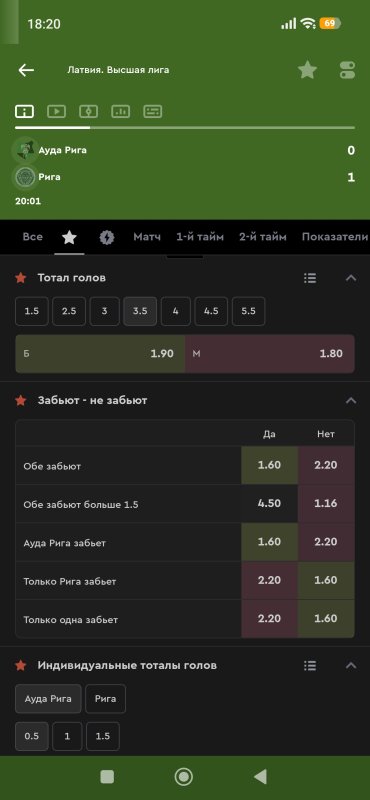This screenshot has width=370, height=800.
Task: Open list view for Тотал голов
Action: [310, 278]
